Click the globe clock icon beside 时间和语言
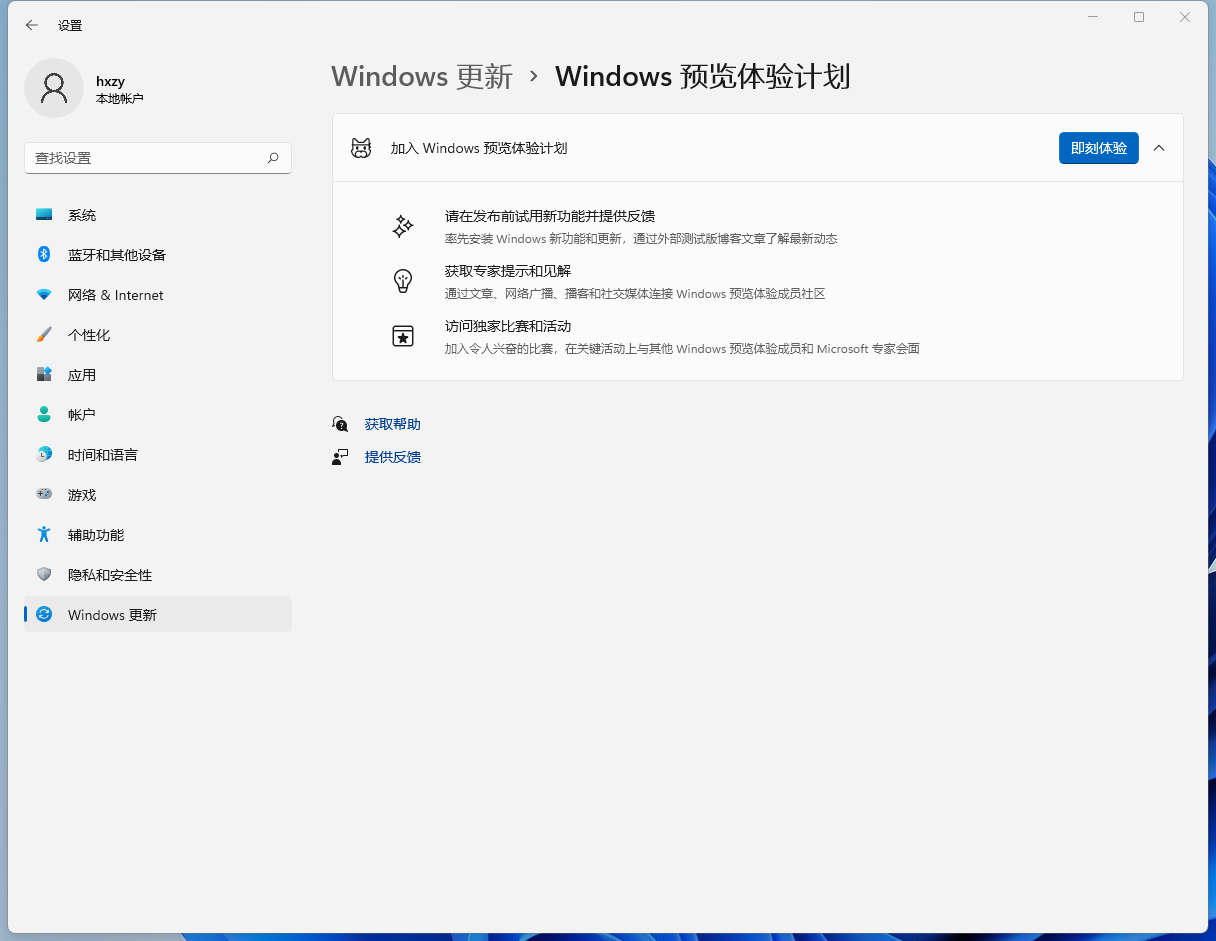 (44, 455)
